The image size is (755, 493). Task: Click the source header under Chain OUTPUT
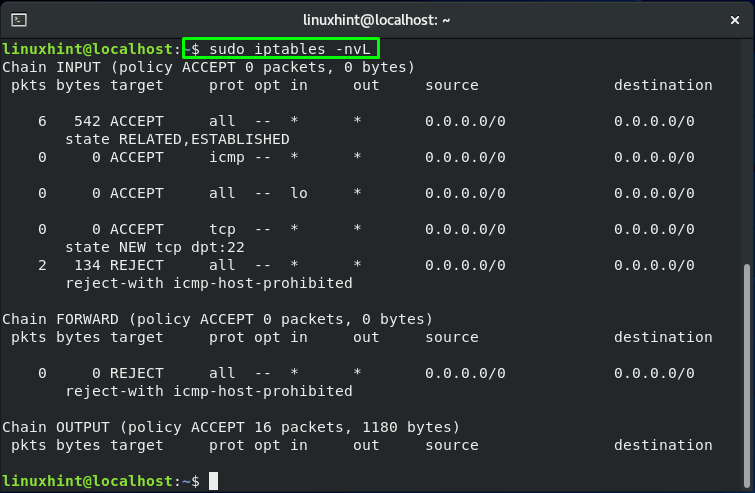click(x=452, y=445)
